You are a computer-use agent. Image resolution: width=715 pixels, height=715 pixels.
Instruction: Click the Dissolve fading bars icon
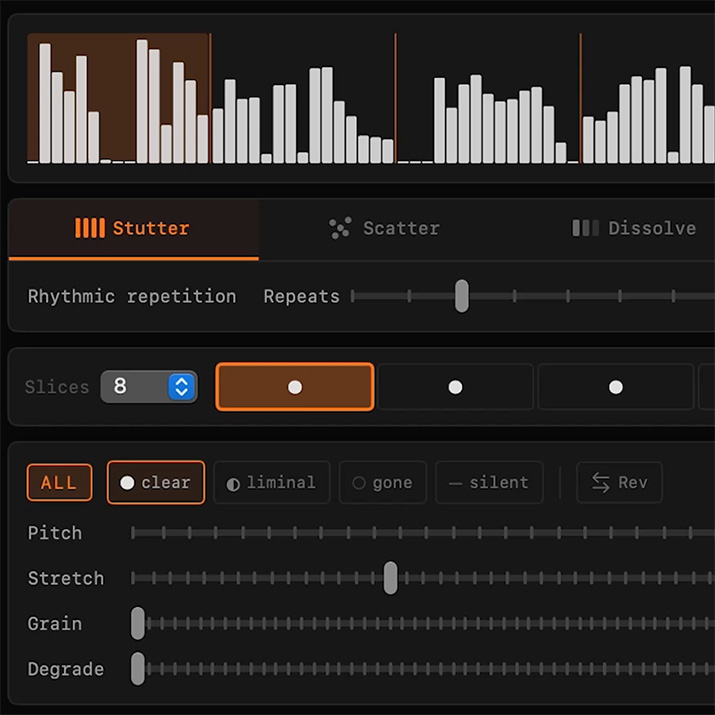[585, 228]
